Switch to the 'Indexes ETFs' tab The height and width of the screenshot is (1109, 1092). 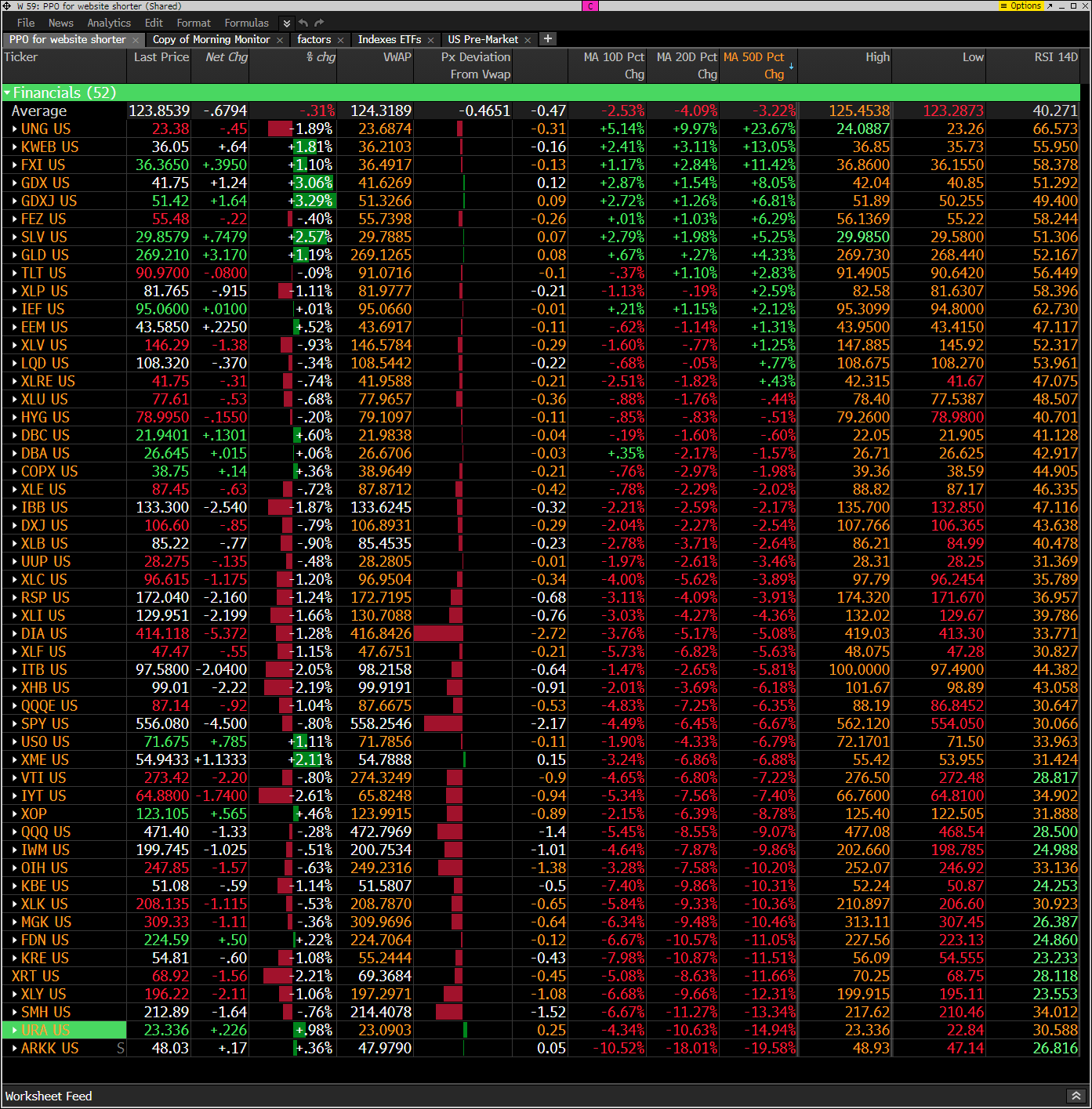point(390,39)
